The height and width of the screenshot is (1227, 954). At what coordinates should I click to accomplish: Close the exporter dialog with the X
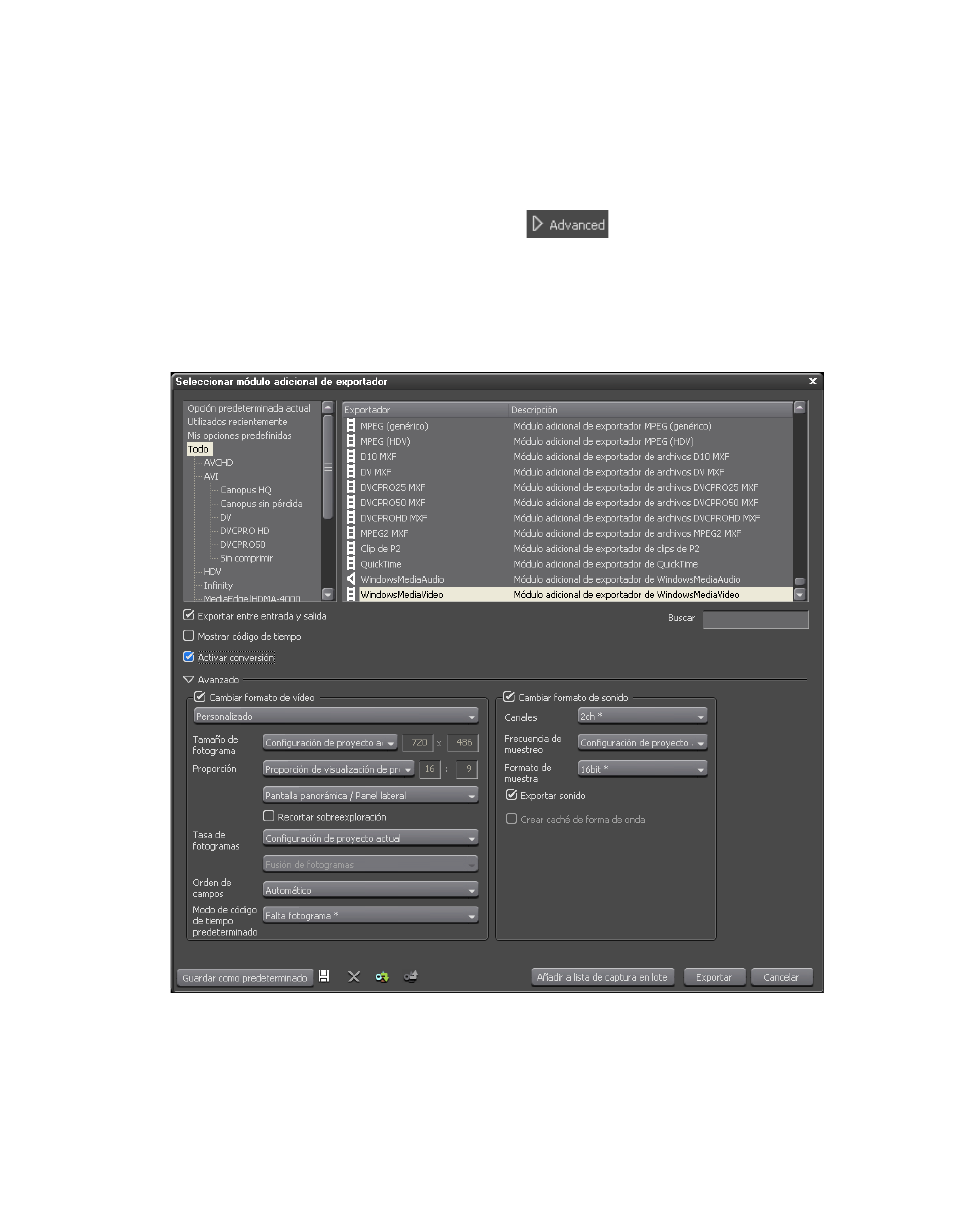pos(812,381)
